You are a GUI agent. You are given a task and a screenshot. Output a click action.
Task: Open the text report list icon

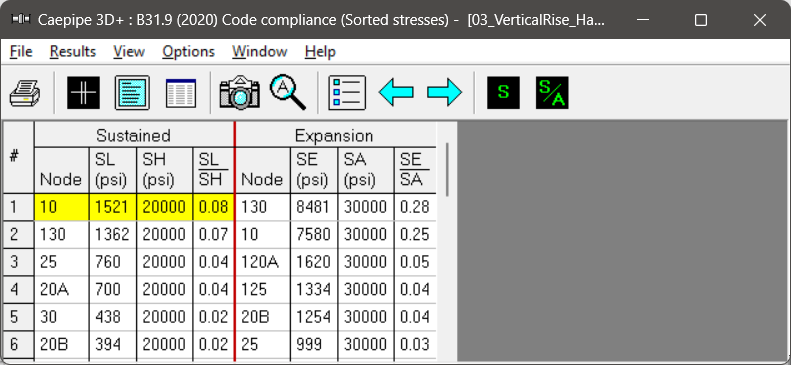pos(132,93)
